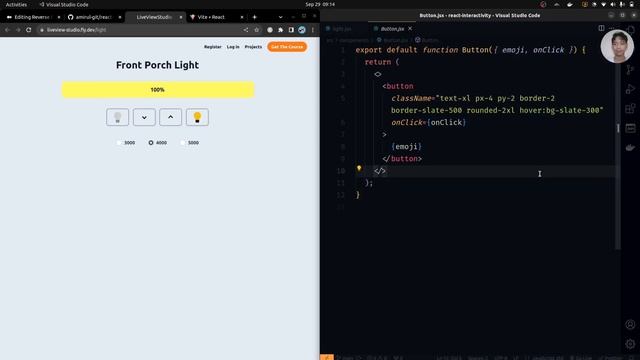Select the 5000 temperature radio option

click(183, 143)
